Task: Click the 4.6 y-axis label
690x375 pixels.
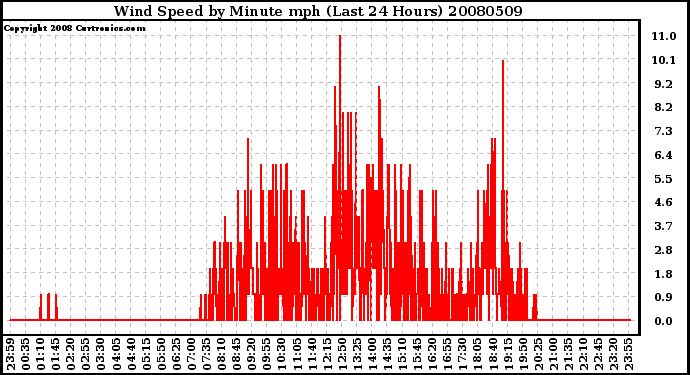Action: coord(664,202)
